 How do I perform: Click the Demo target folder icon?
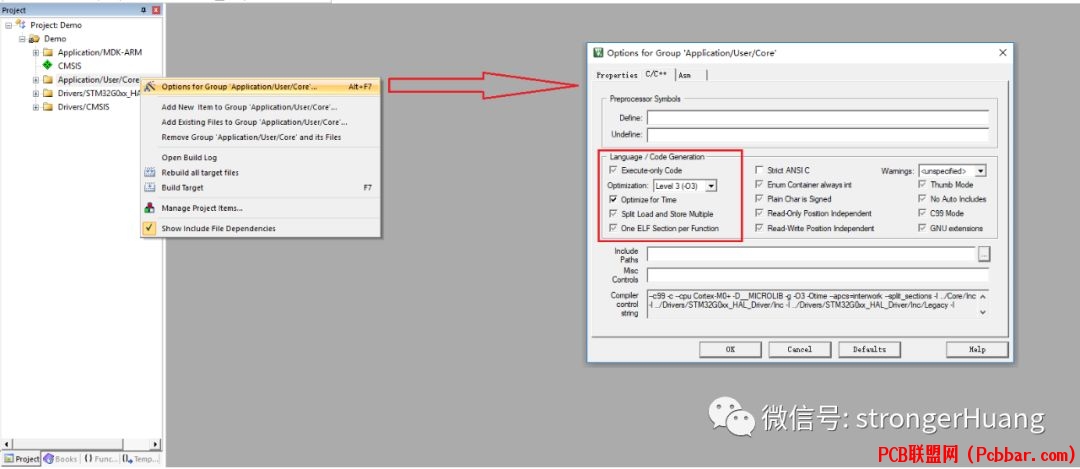(33, 39)
